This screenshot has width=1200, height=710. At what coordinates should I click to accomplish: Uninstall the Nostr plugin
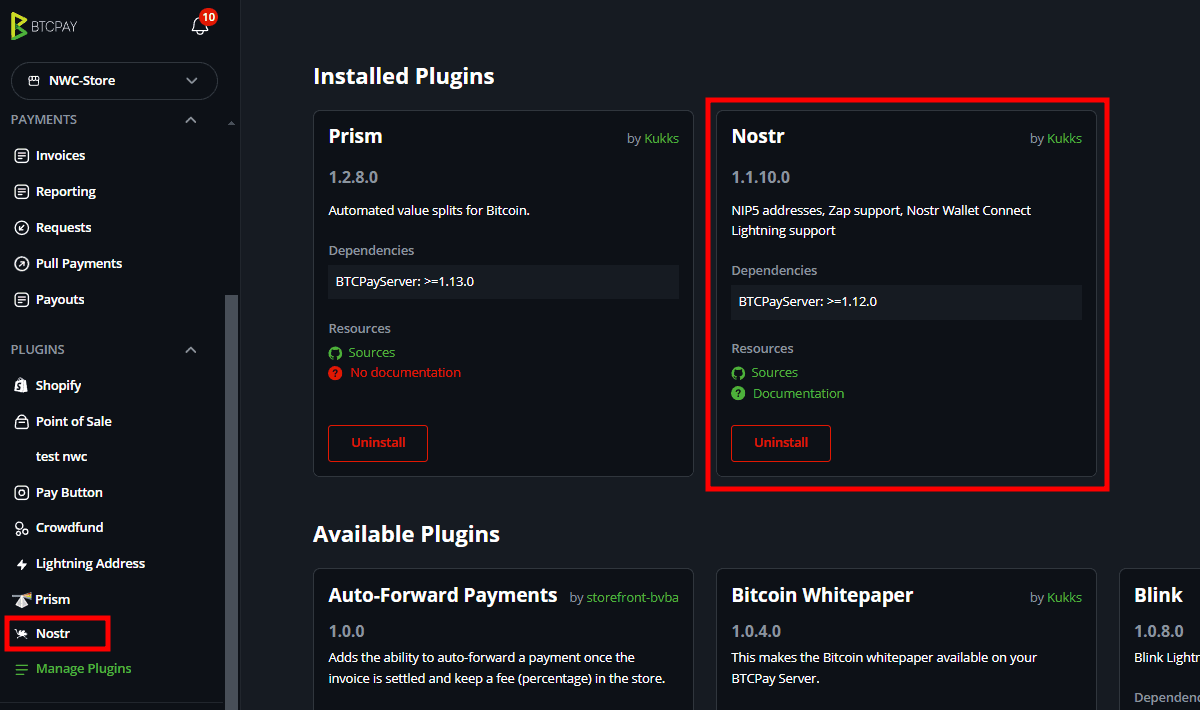pyautogui.click(x=781, y=443)
